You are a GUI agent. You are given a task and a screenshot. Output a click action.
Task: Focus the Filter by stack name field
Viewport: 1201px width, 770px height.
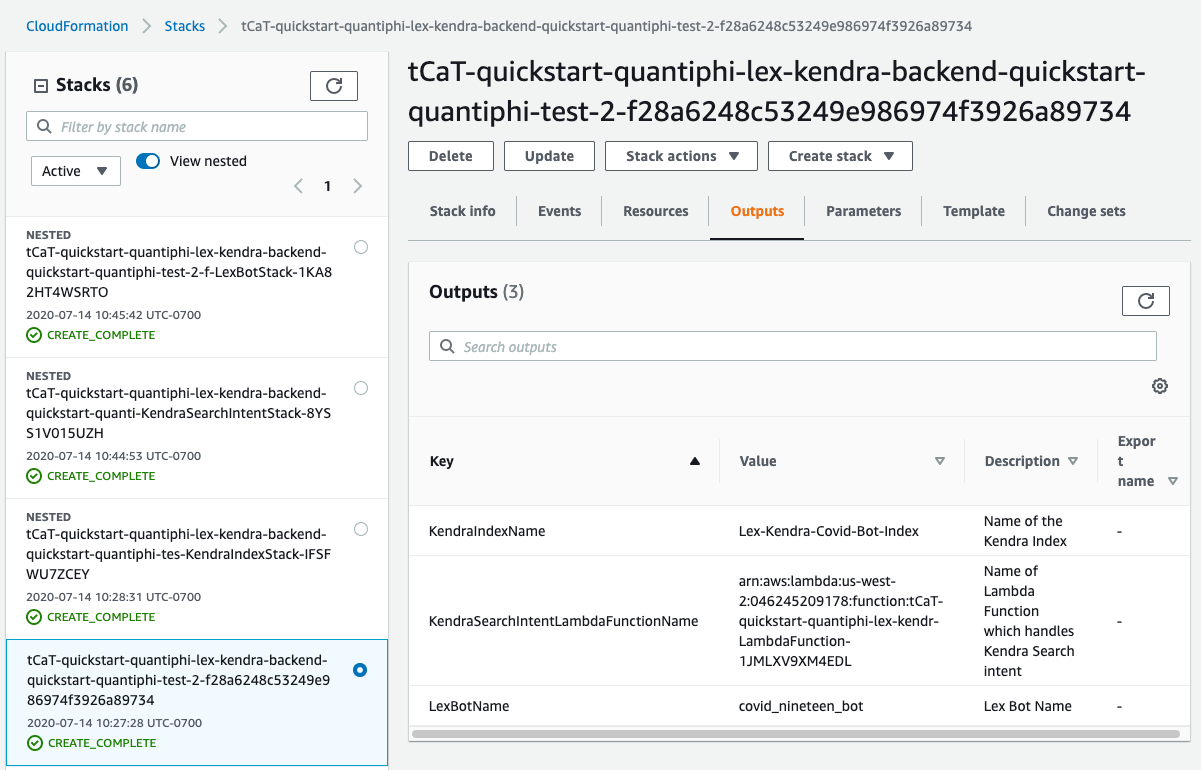[197, 127]
